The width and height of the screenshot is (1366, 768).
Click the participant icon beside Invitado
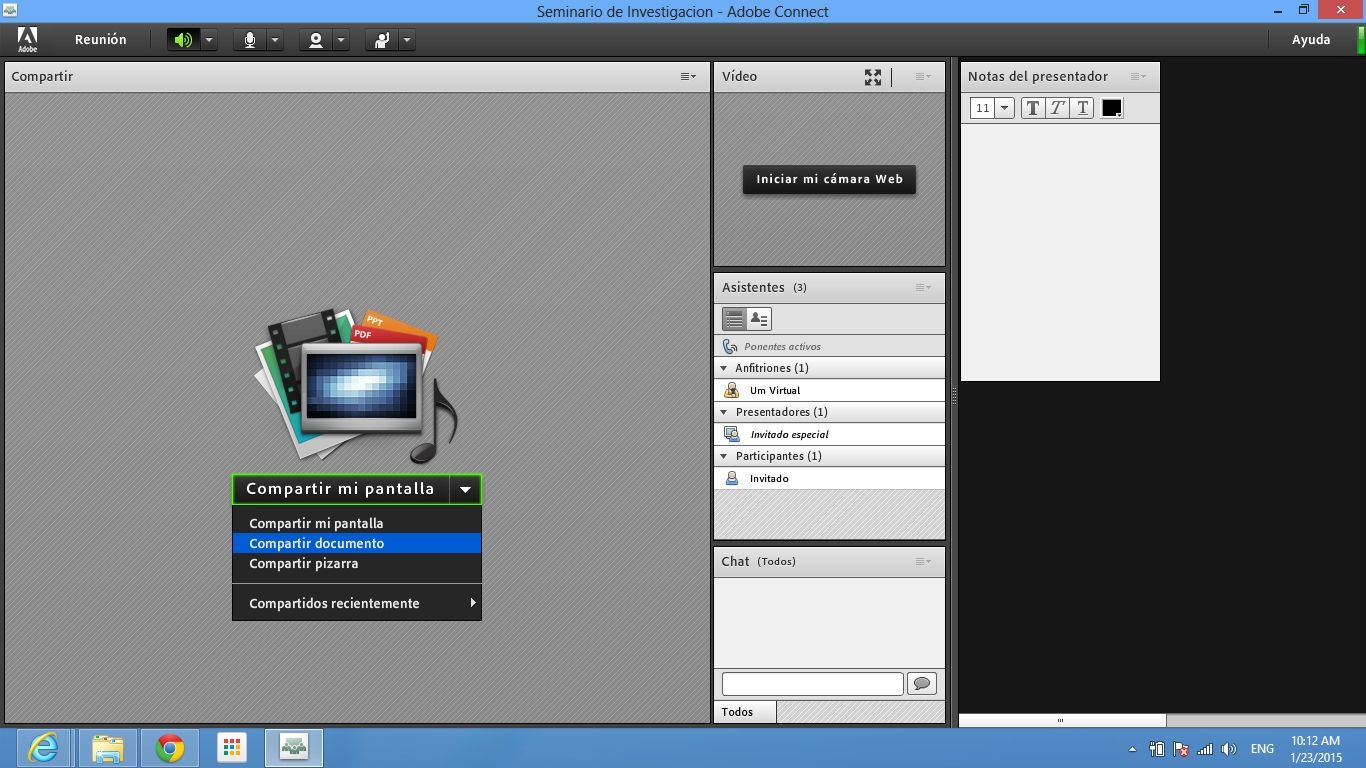click(731, 478)
